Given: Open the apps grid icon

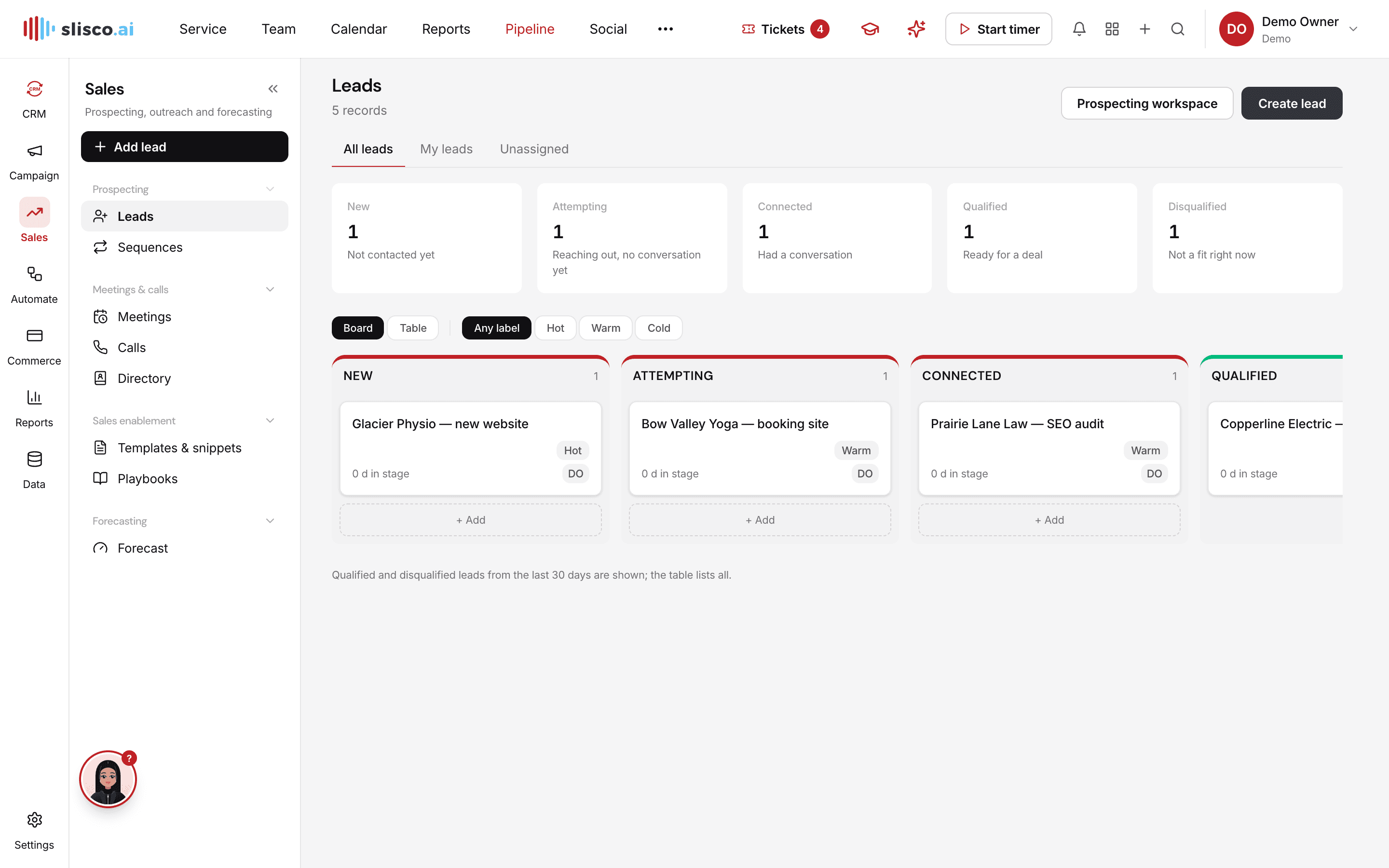Looking at the screenshot, I should (x=1112, y=29).
